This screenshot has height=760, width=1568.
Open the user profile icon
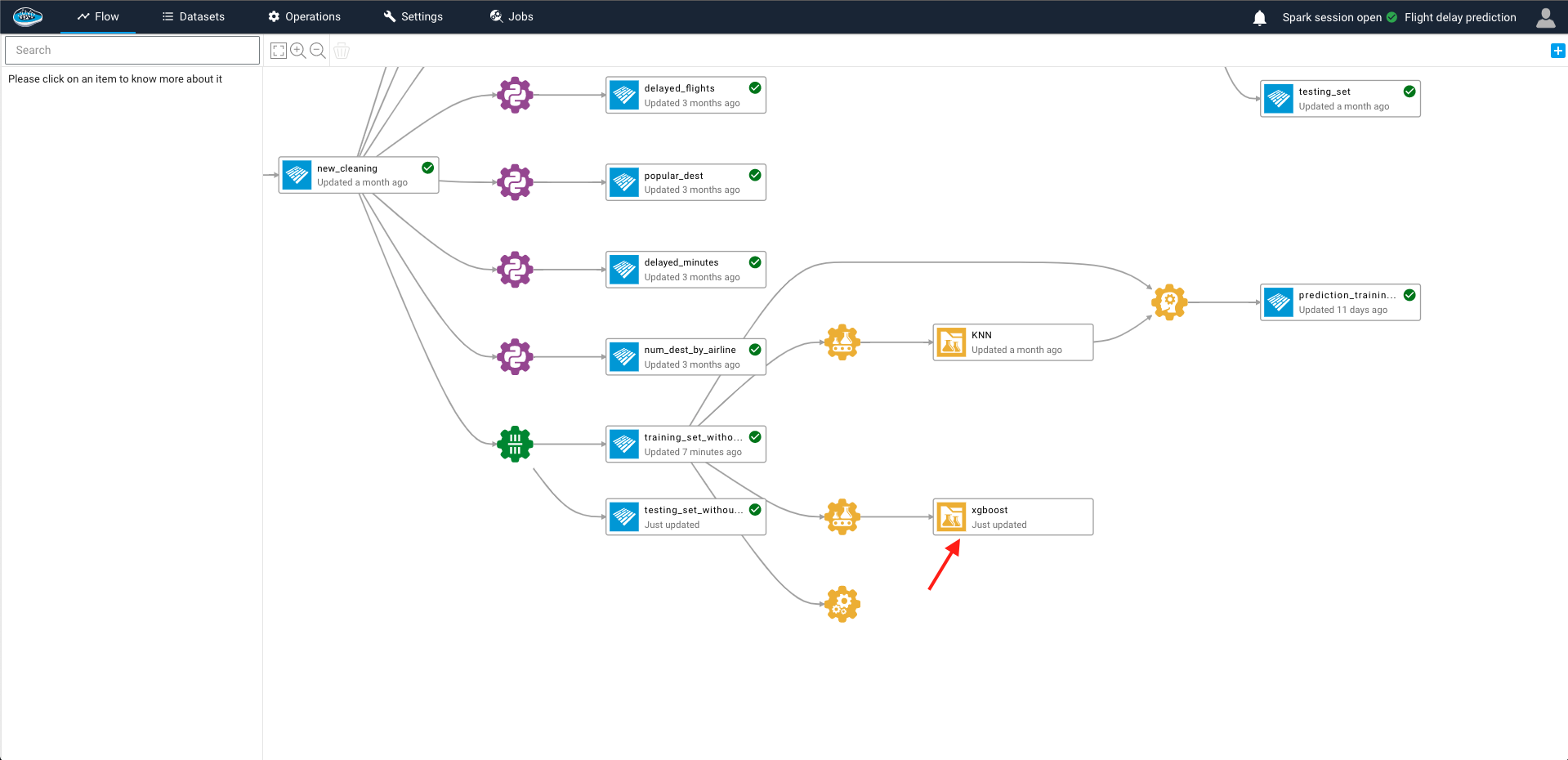(1545, 17)
